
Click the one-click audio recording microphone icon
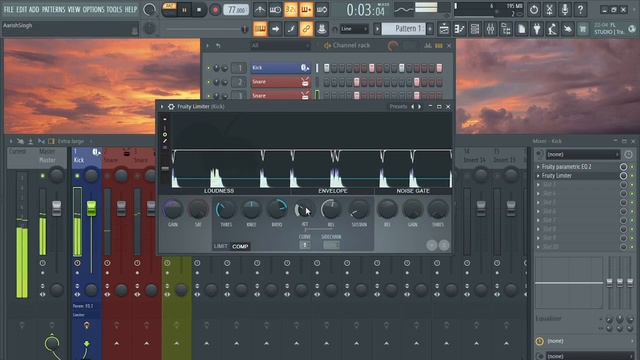tap(564, 9)
